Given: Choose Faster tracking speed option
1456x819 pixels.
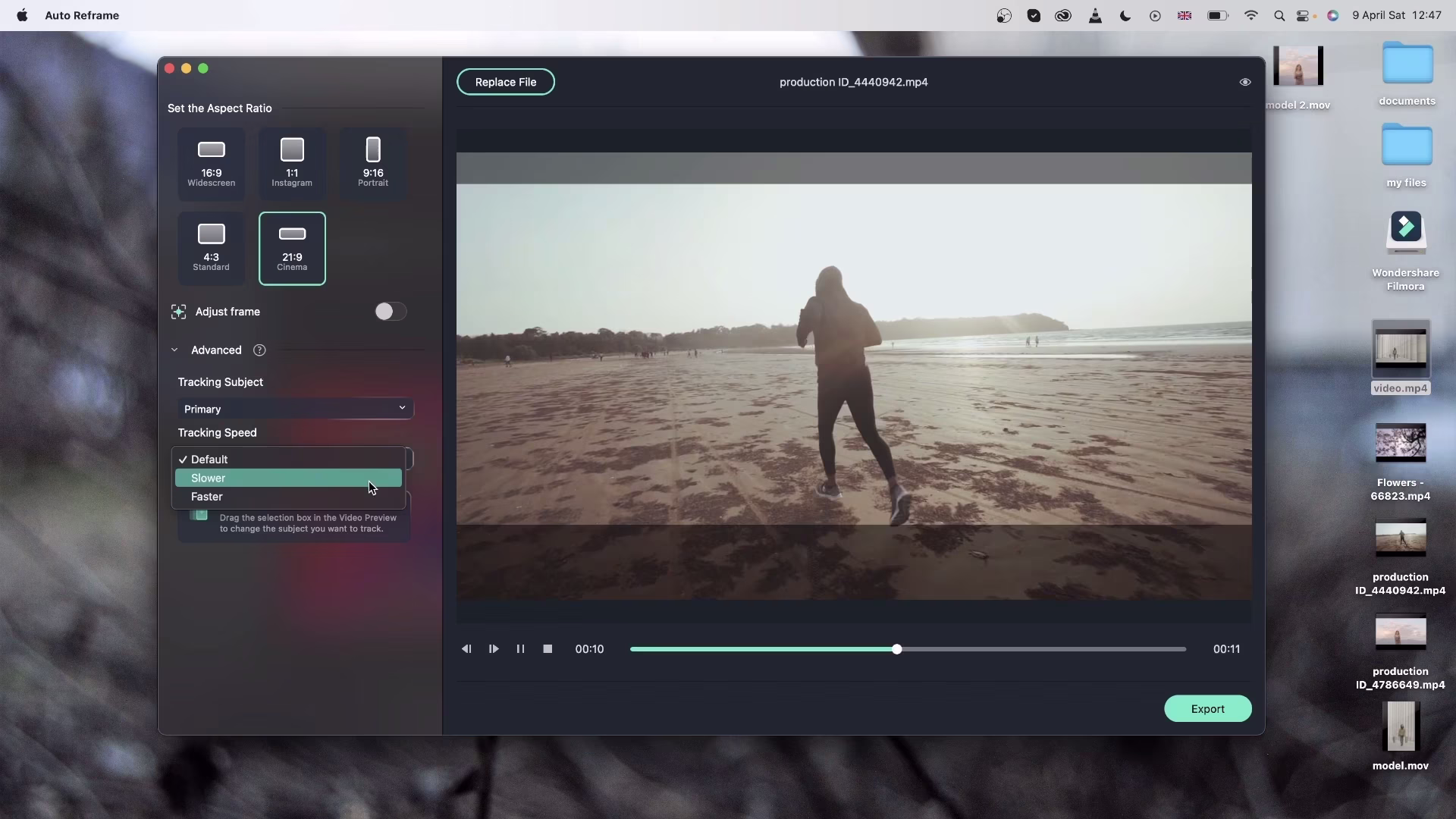Looking at the screenshot, I should 288,497.
